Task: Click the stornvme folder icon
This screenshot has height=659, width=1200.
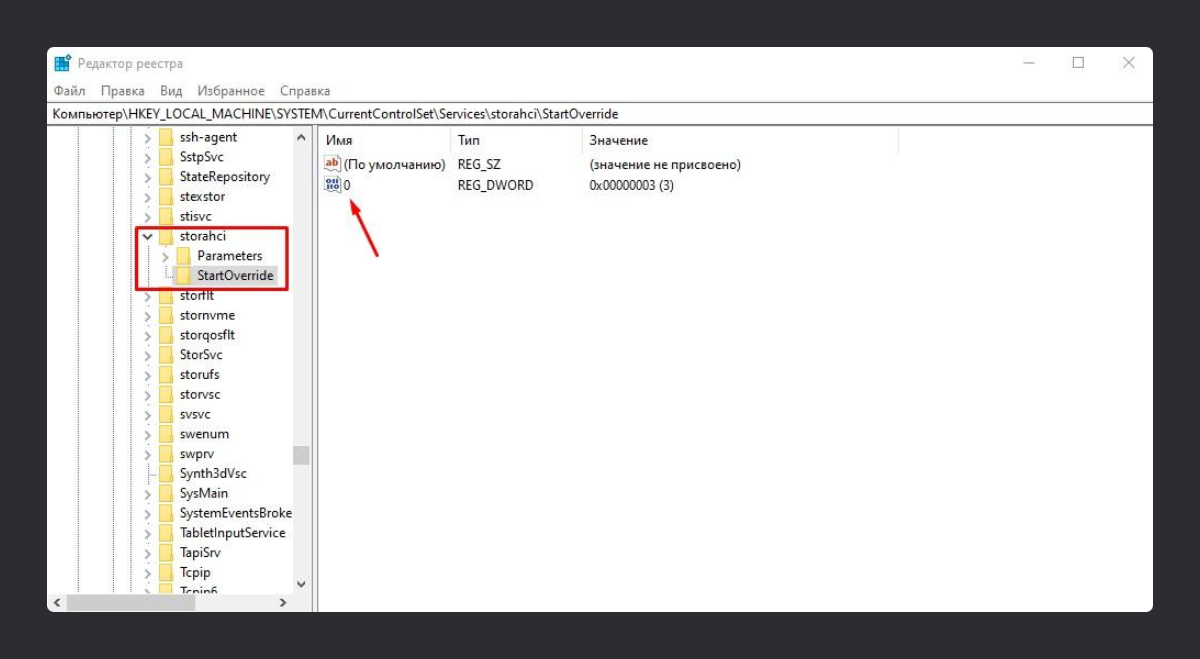Action: point(166,315)
